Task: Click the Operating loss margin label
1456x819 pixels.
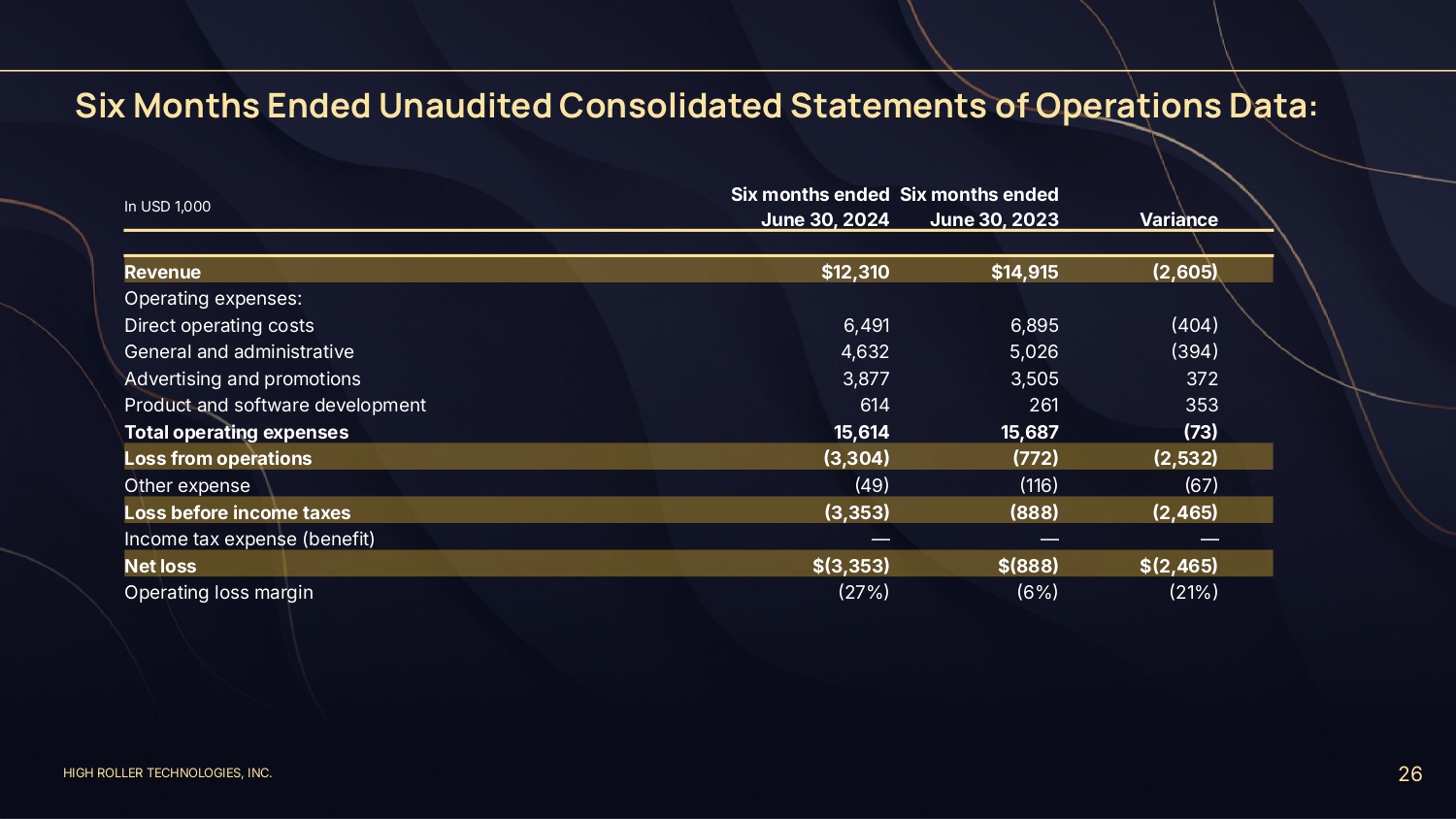Action: coord(218,592)
